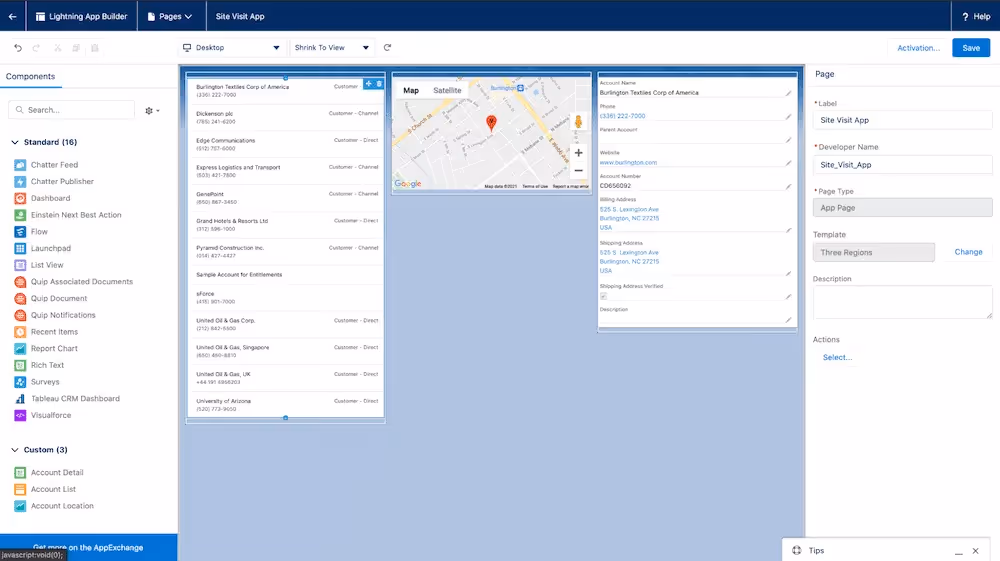Click the www.burlington.com website link

tap(628, 163)
